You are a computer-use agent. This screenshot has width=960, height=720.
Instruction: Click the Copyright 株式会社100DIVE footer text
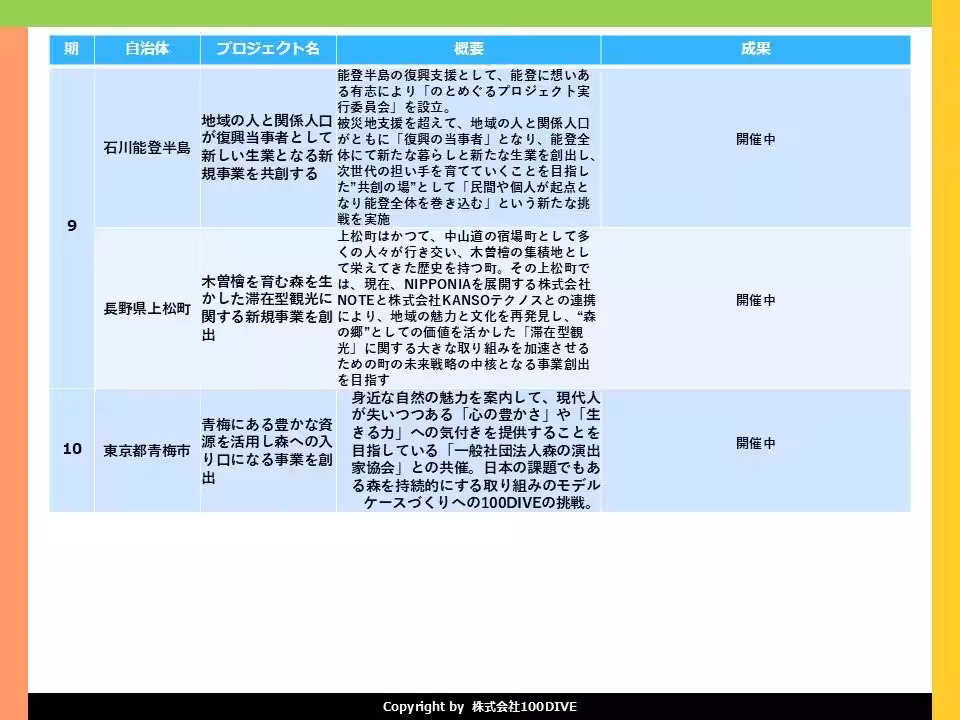(x=480, y=706)
